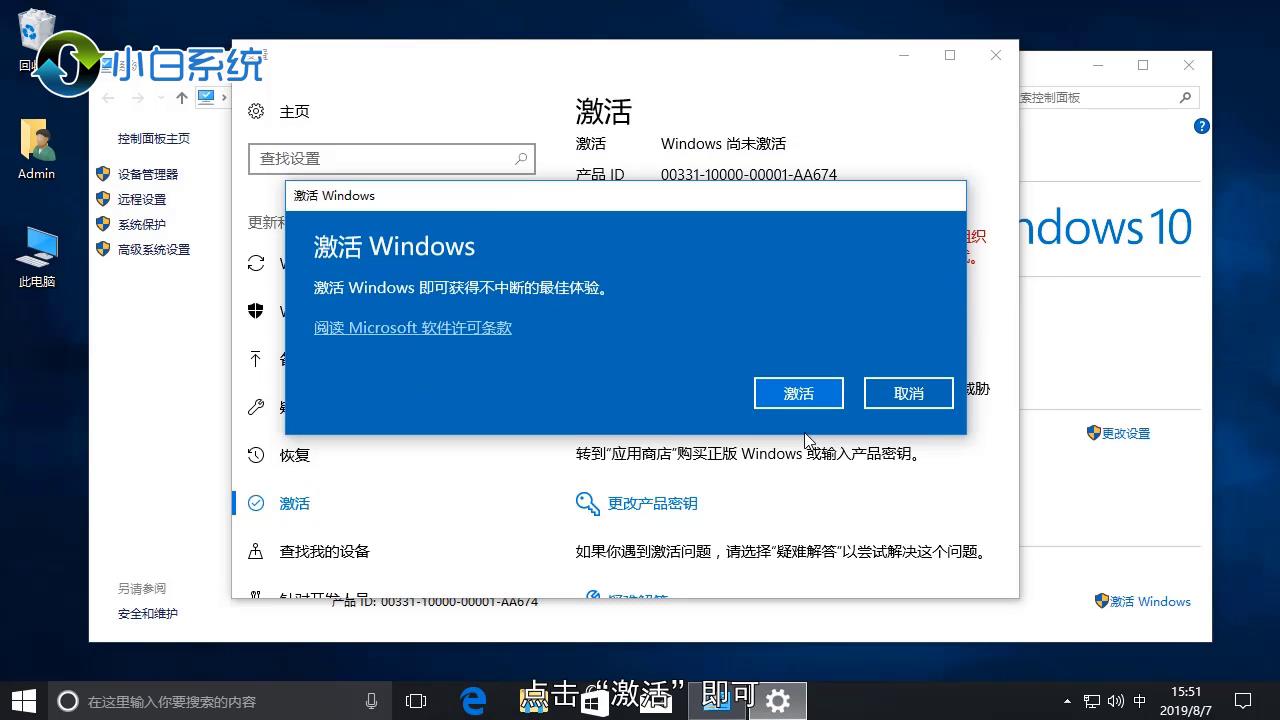Click the 更改产品密钥 link
This screenshot has width=1280, height=720.
click(x=652, y=503)
